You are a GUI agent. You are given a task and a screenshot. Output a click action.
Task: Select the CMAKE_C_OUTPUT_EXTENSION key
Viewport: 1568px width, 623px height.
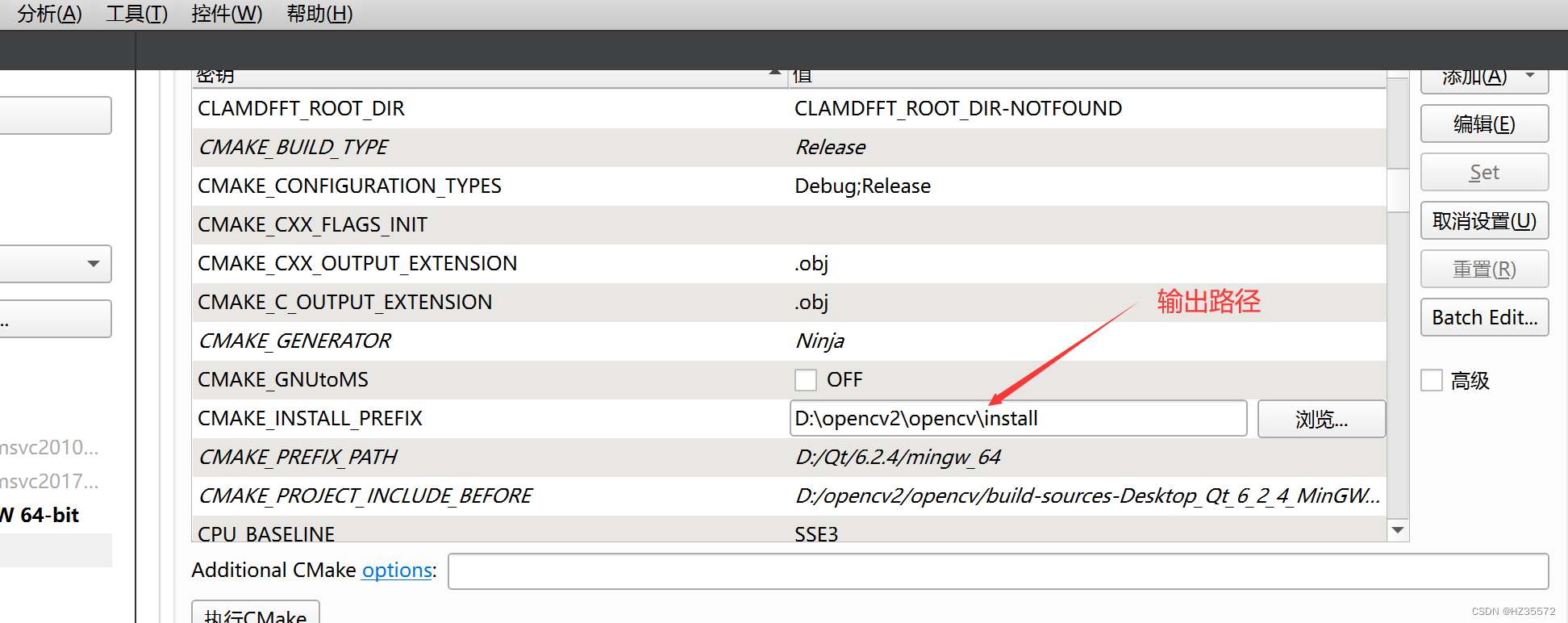[344, 302]
